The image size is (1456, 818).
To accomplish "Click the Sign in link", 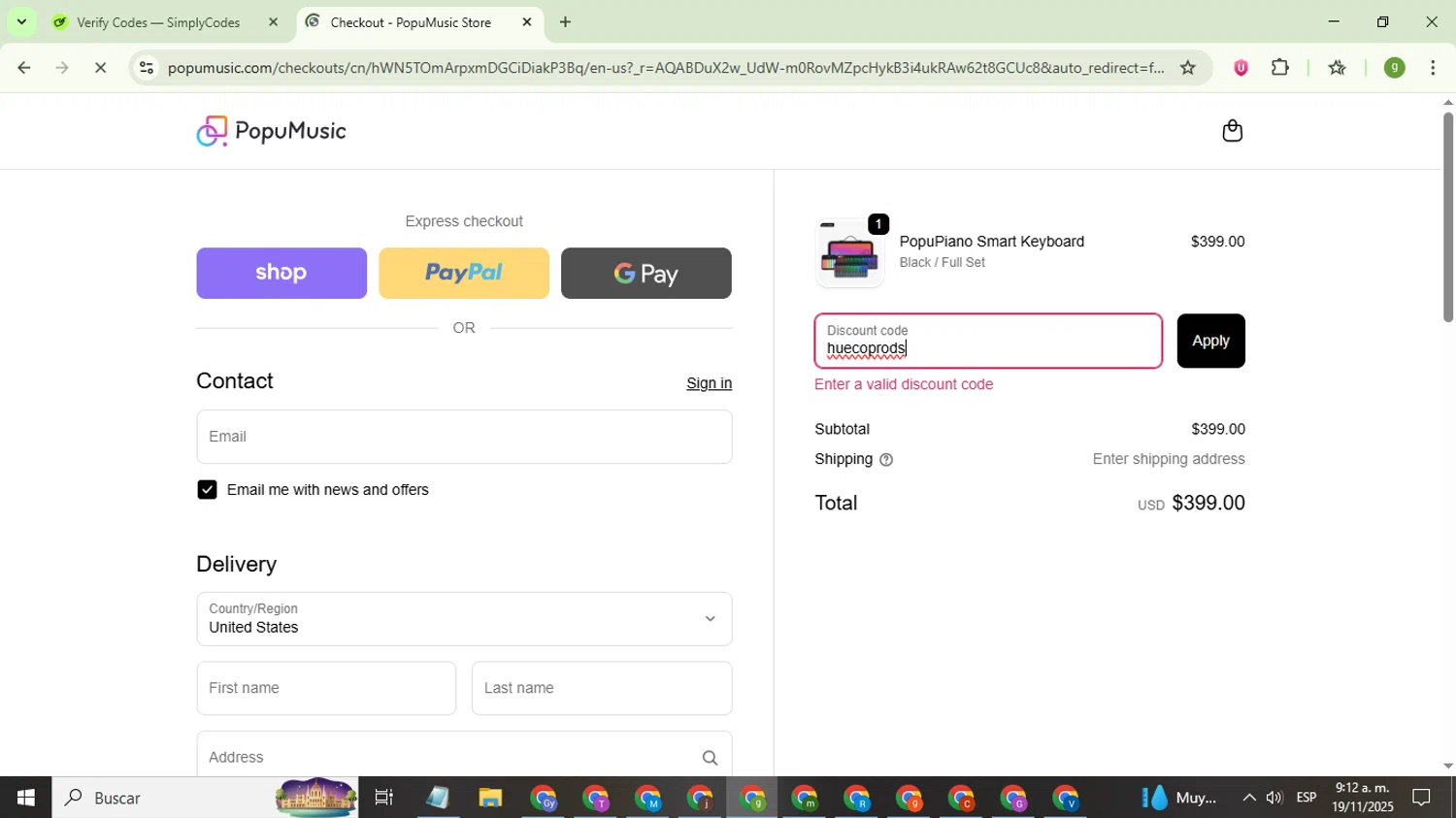I will click(x=709, y=383).
